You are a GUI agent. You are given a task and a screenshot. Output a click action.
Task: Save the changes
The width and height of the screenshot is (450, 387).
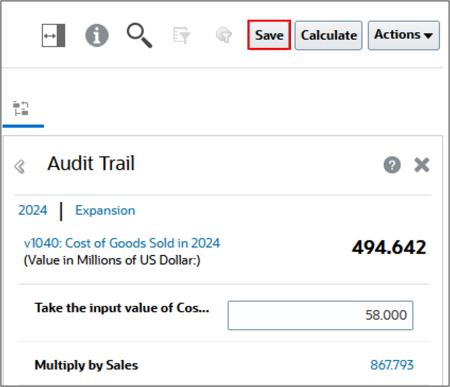click(269, 35)
